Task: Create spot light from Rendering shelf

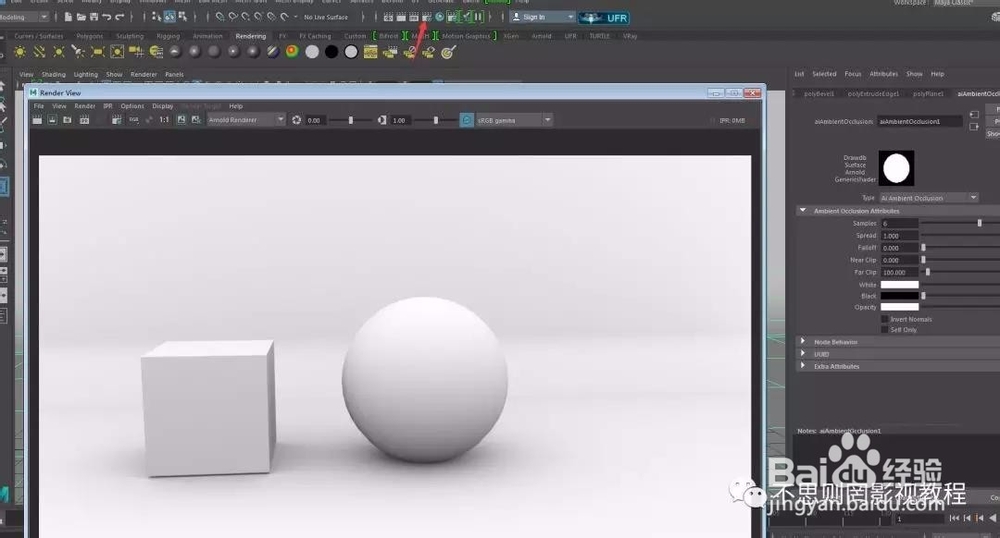Action: [78, 52]
